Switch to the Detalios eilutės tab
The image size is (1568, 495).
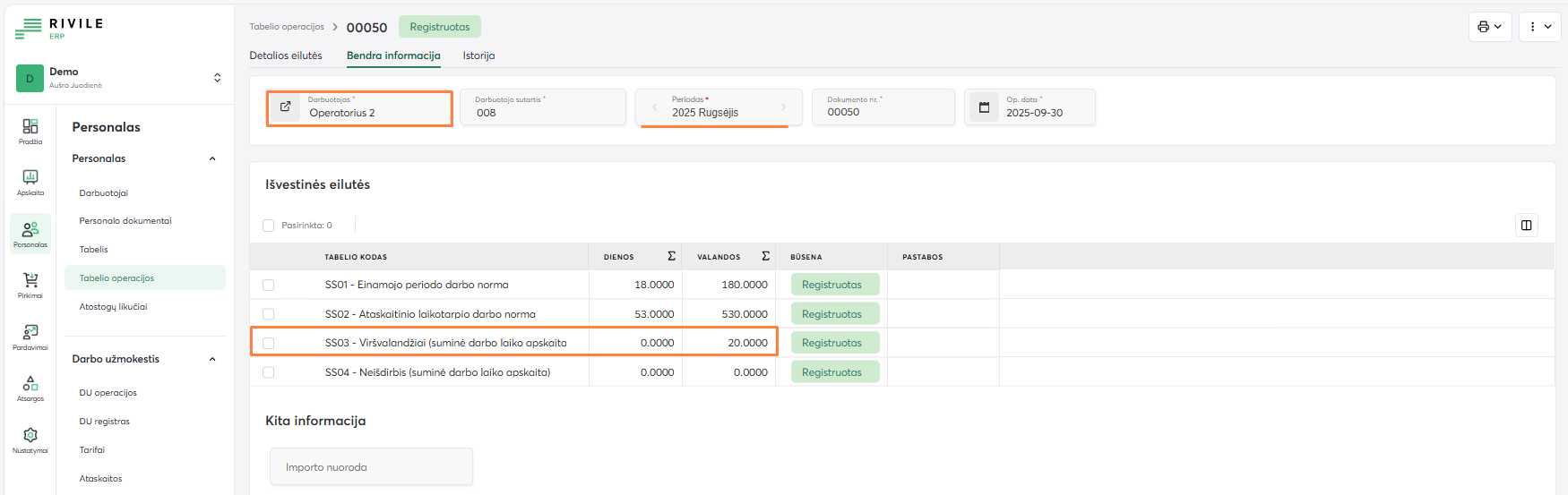point(286,55)
